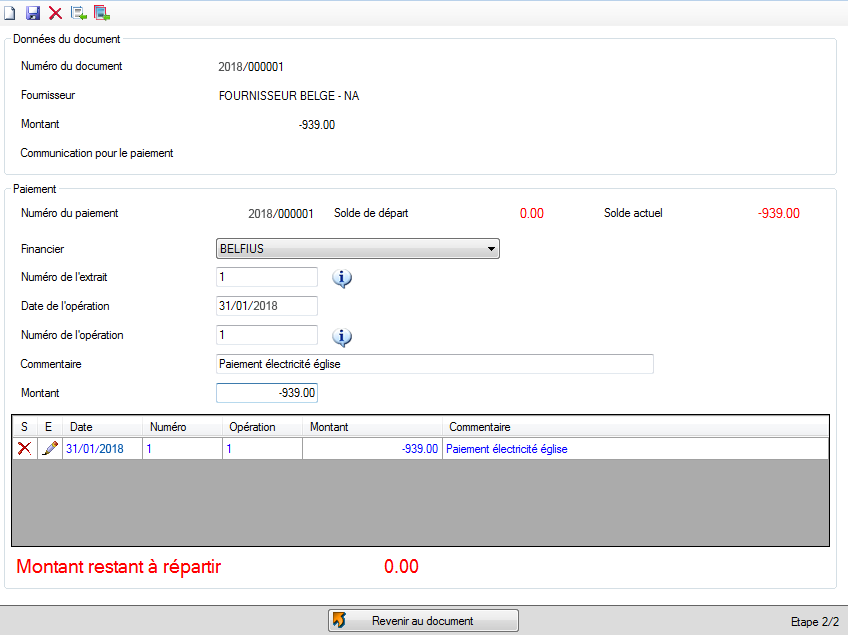Save using the blue floppy disk icon

pyautogui.click(x=33, y=13)
